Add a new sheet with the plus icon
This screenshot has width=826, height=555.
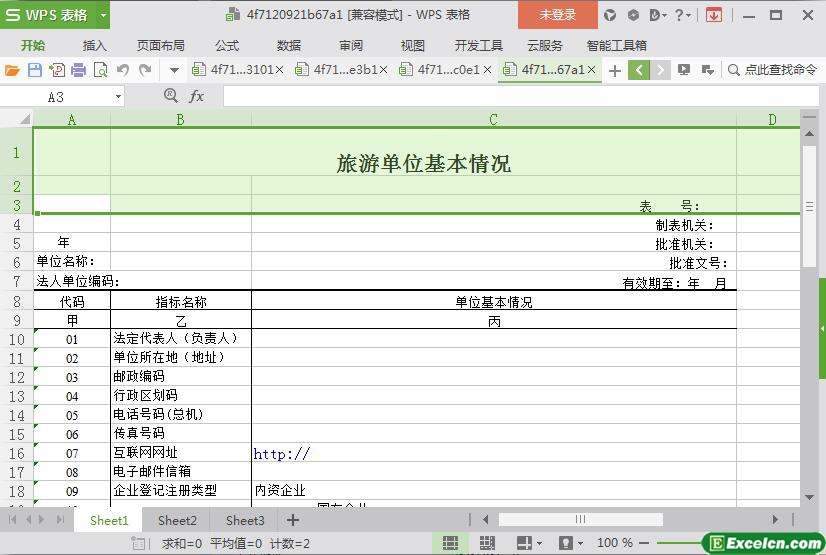(293, 520)
